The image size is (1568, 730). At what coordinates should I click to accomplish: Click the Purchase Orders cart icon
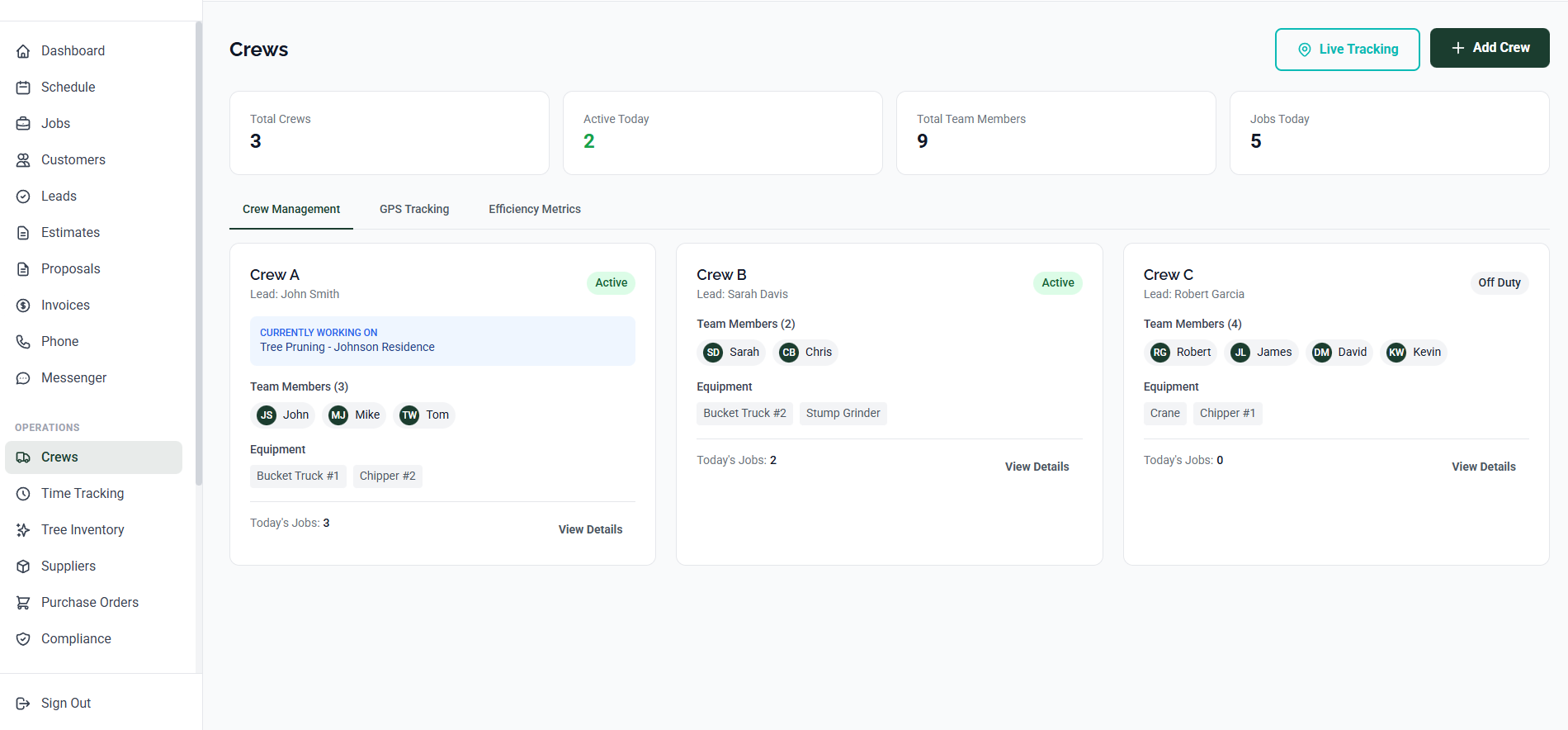point(23,603)
